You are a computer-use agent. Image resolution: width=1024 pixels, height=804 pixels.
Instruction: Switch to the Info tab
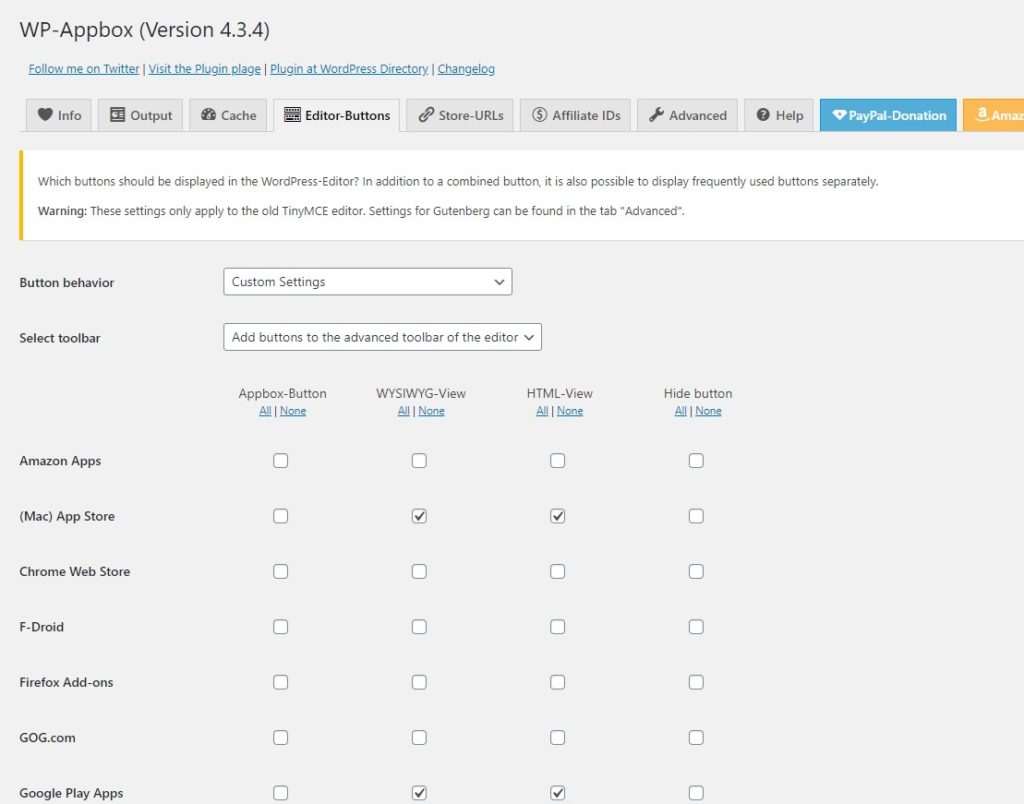tap(59, 115)
